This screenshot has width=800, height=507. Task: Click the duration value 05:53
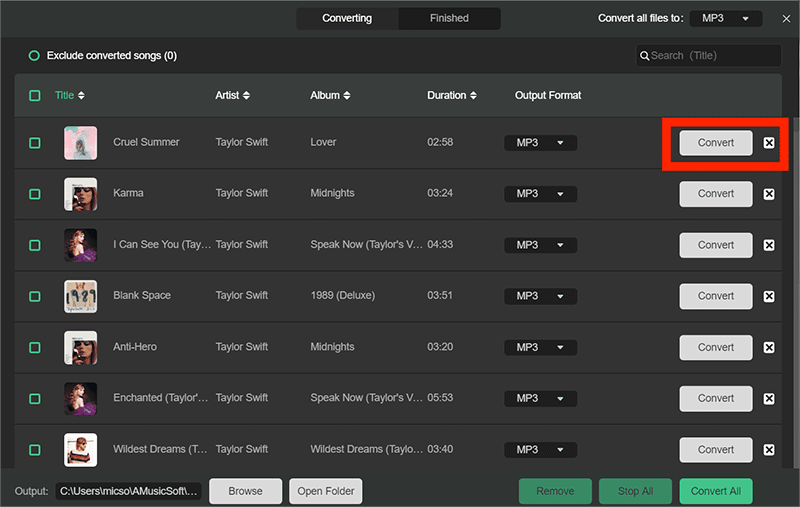440,398
